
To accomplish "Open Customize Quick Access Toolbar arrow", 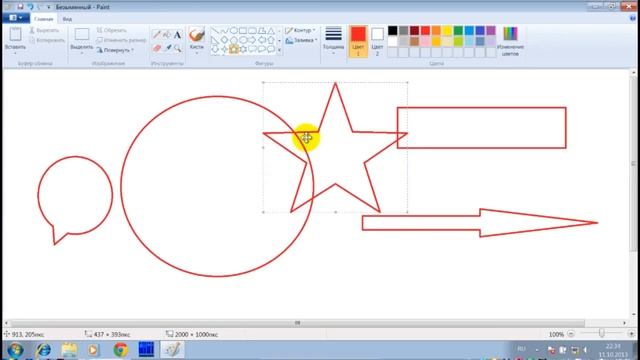I will [x=49, y=7].
